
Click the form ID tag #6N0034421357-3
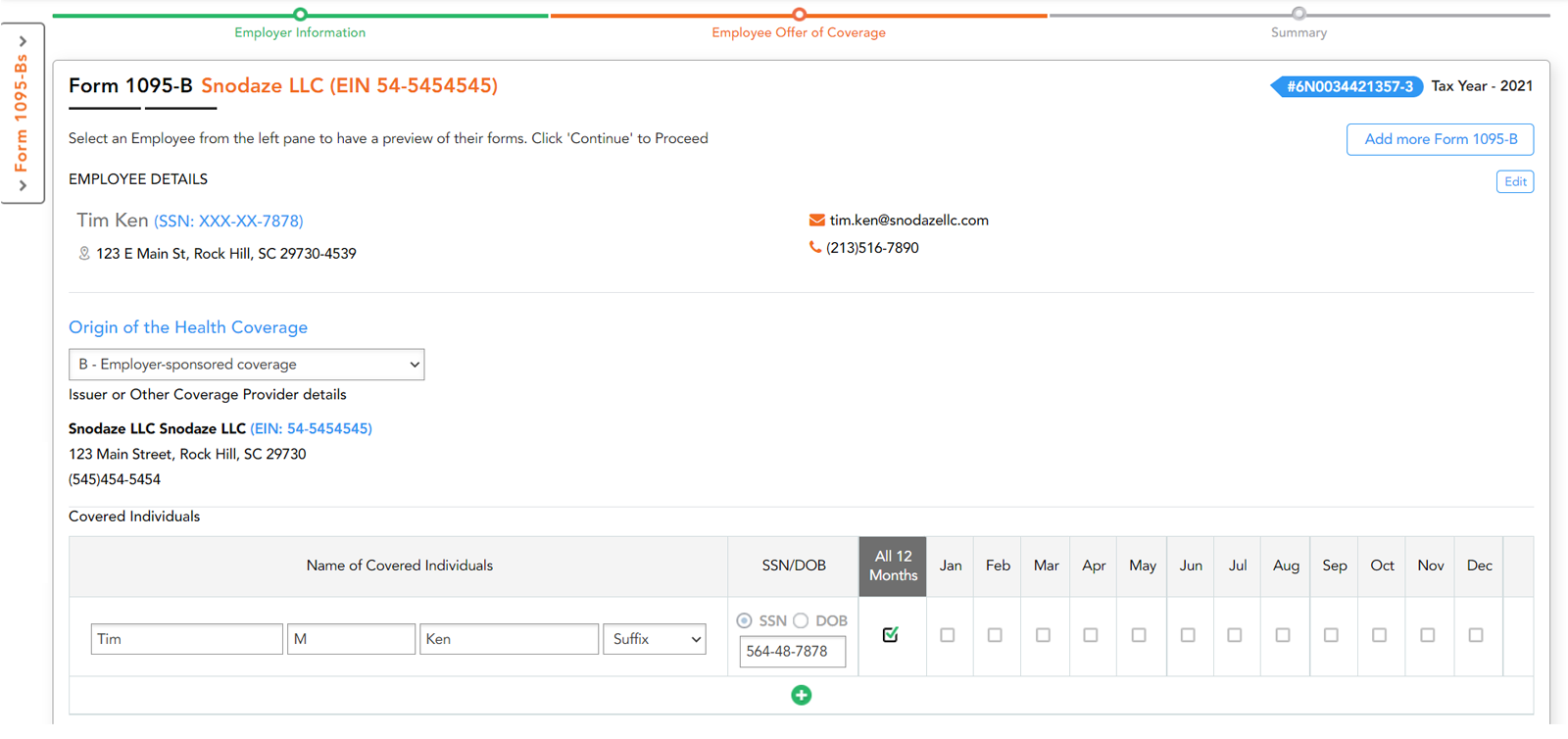tap(1348, 86)
